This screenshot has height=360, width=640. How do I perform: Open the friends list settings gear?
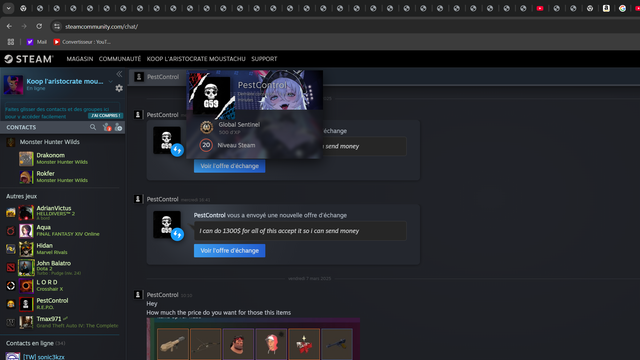[119, 88]
